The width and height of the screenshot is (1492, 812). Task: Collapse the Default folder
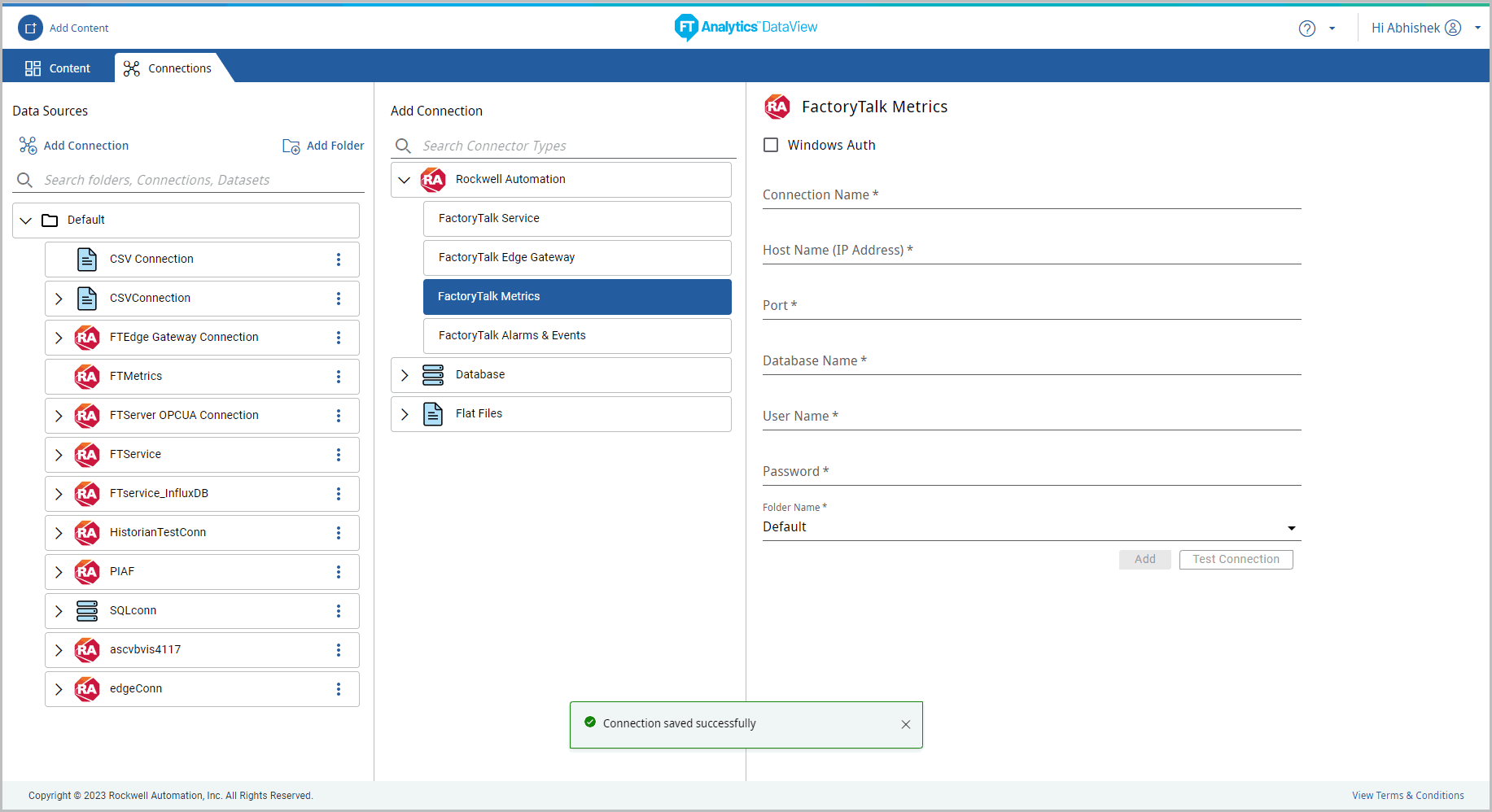pyautogui.click(x=26, y=220)
